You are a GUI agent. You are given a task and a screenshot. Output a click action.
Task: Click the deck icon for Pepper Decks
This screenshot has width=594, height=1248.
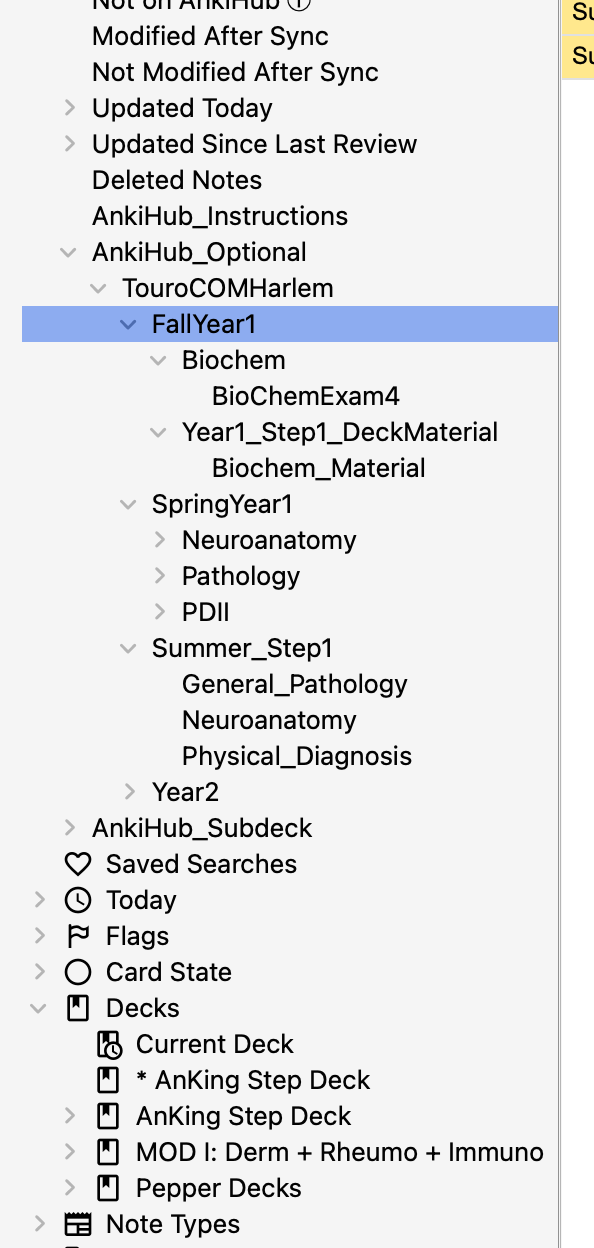tap(107, 1188)
